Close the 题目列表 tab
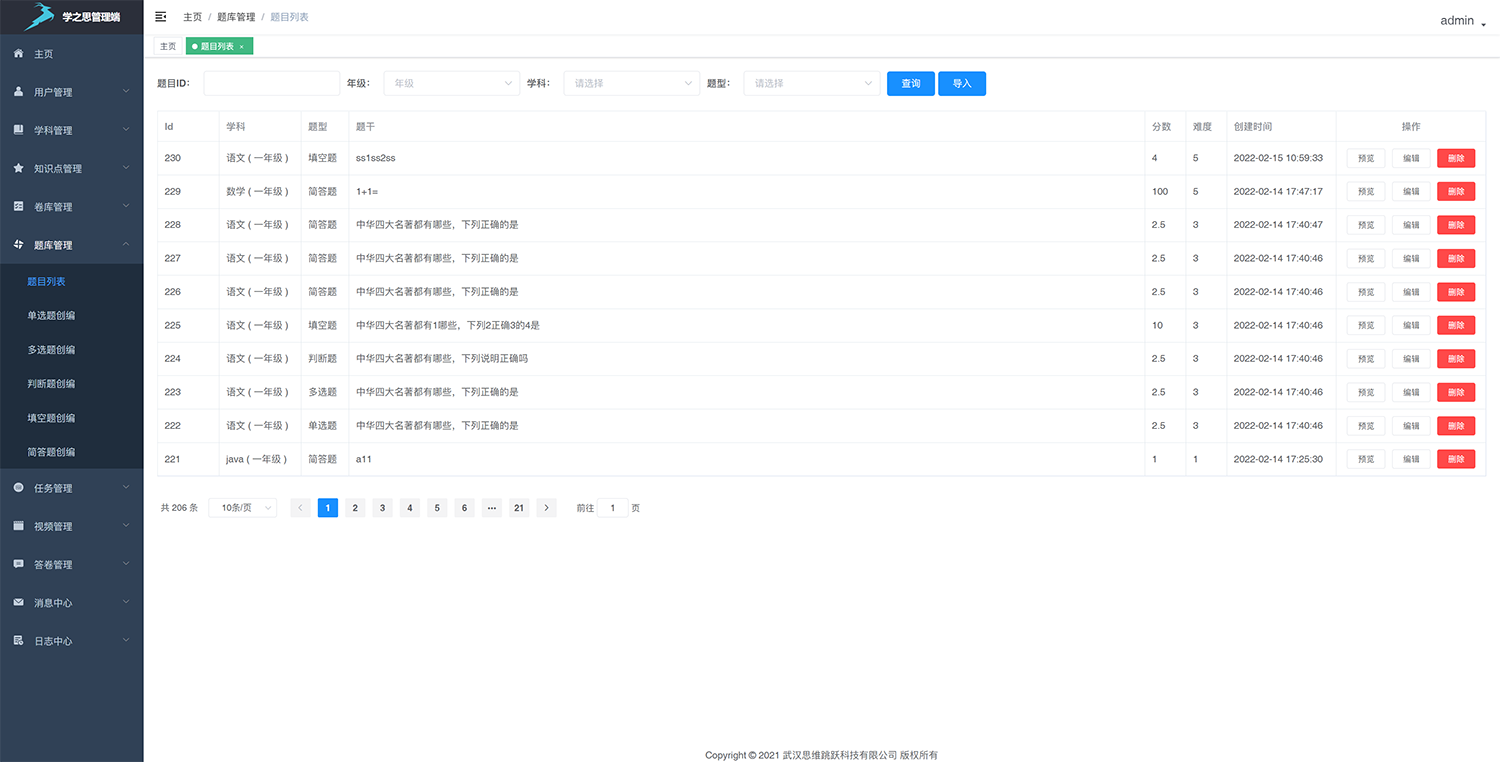This screenshot has height=762, width=1500. pyautogui.click(x=241, y=46)
